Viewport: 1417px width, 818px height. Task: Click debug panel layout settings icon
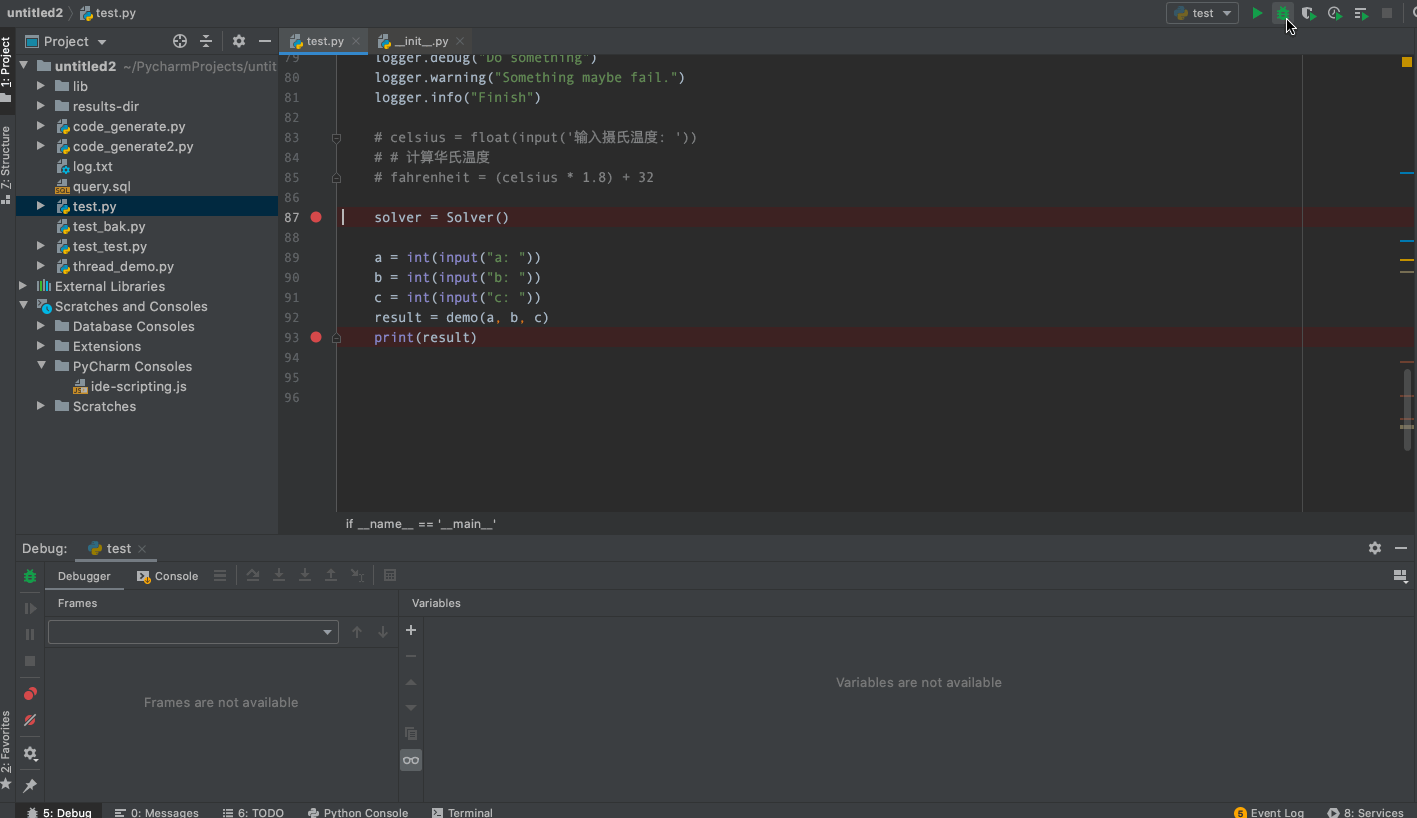coord(1400,575)
